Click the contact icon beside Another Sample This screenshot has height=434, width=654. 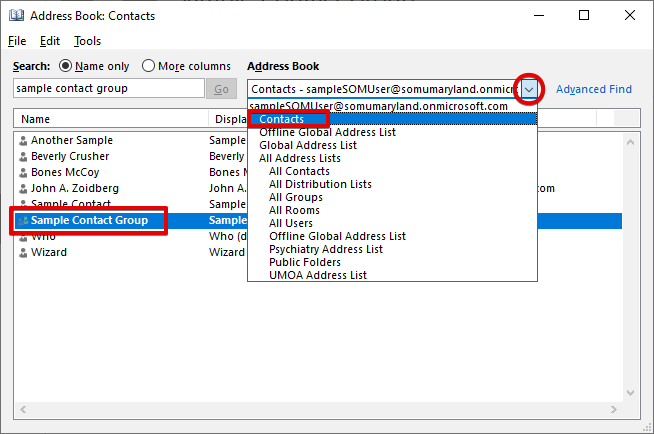point(23,141)
